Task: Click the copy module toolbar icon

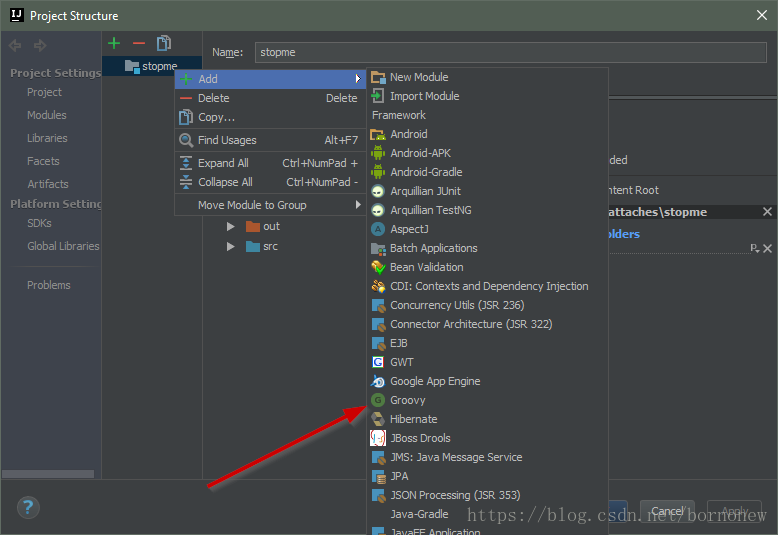Action: click(164, 43)
